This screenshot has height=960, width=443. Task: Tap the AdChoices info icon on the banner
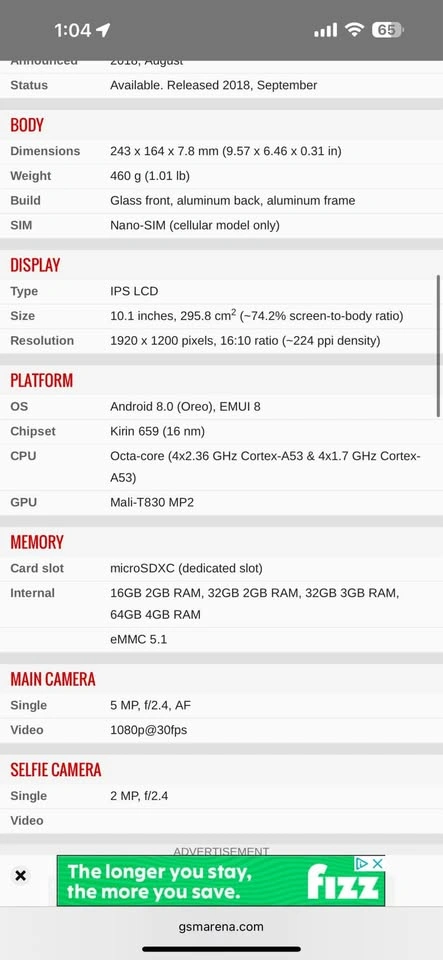[363, 863]
